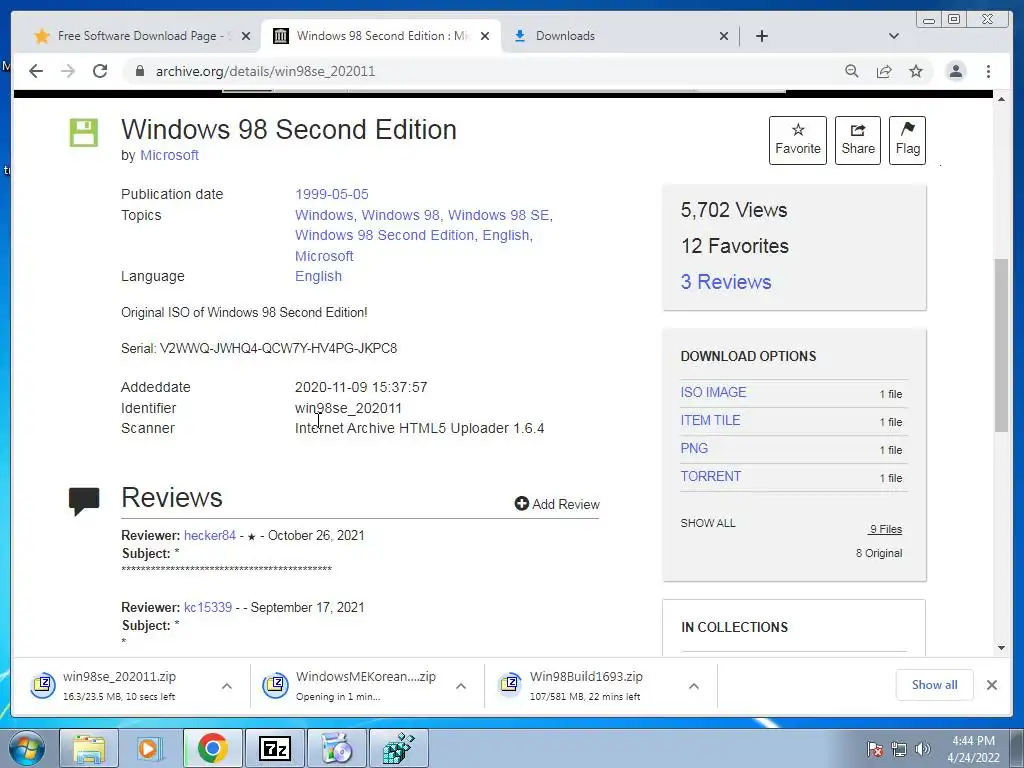
Task: Open Windows Explorer from the taskbar
Action: tap(89, 748)
